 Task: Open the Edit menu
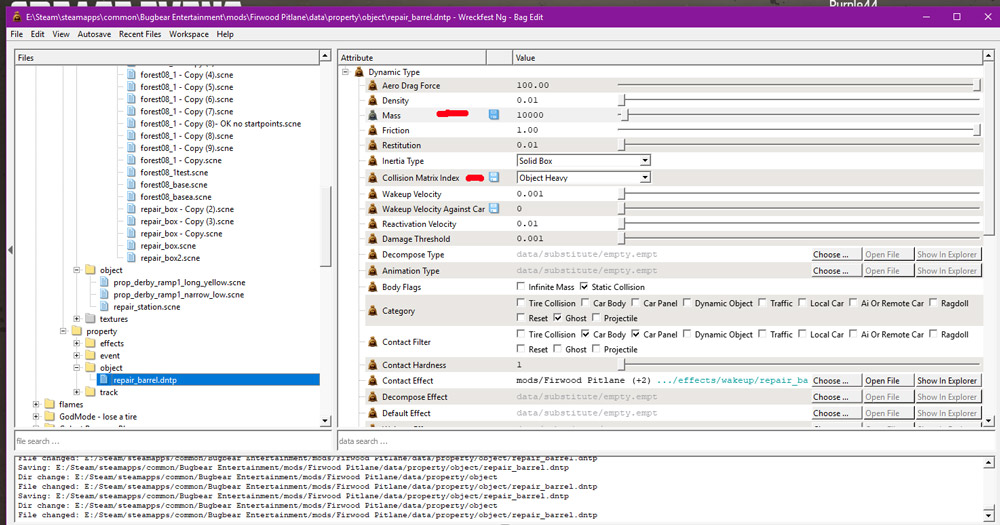38,34
